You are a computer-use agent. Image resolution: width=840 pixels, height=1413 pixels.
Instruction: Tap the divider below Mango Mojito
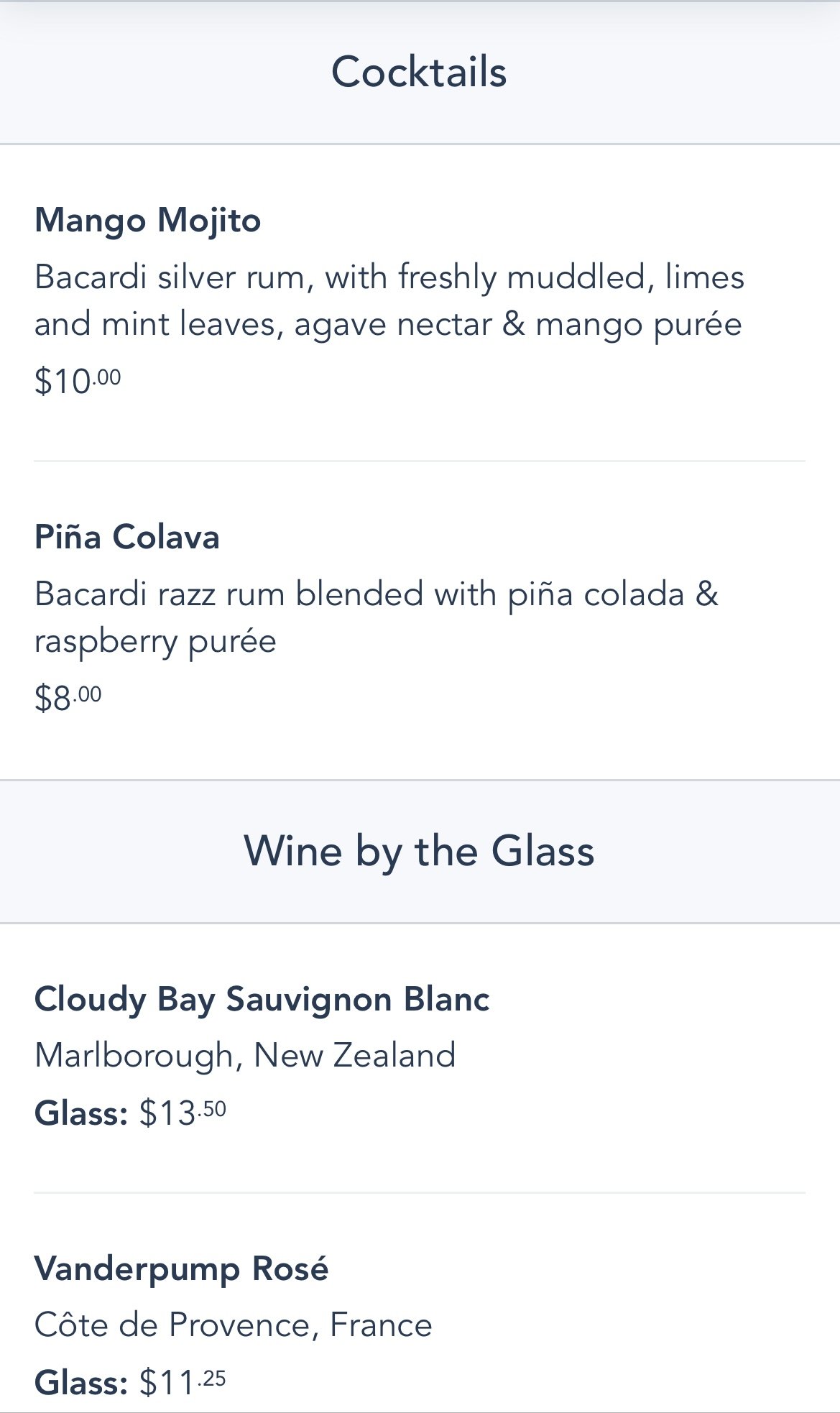[x=420, y=461]
